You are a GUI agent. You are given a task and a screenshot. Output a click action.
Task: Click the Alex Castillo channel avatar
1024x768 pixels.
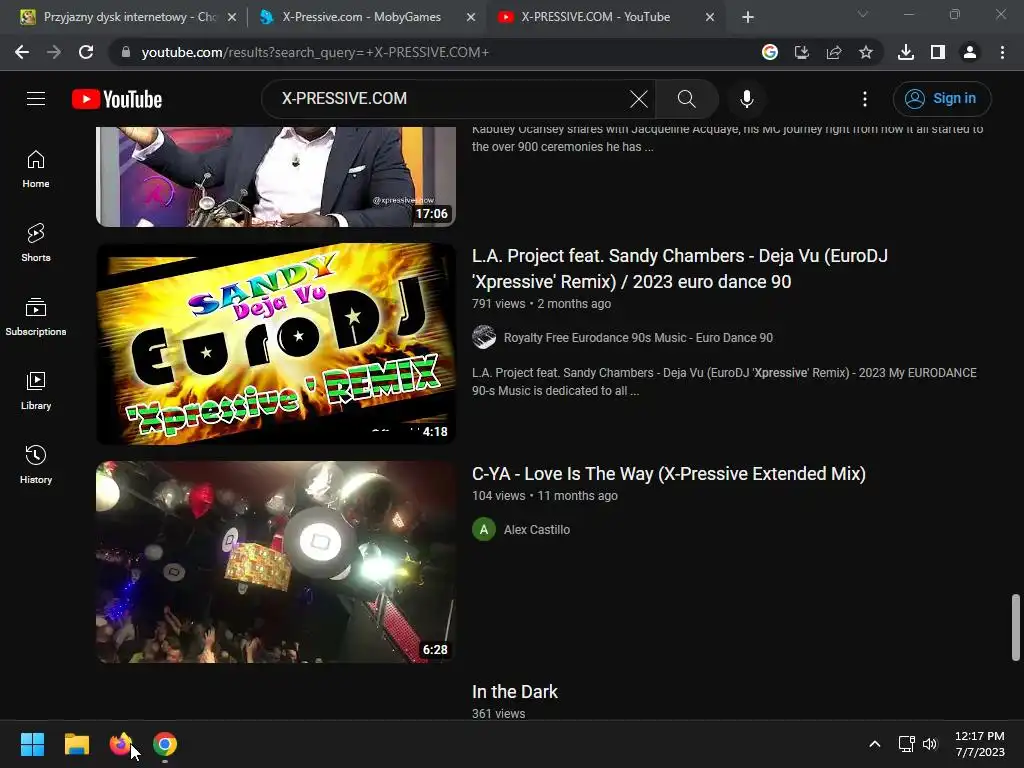484,530
